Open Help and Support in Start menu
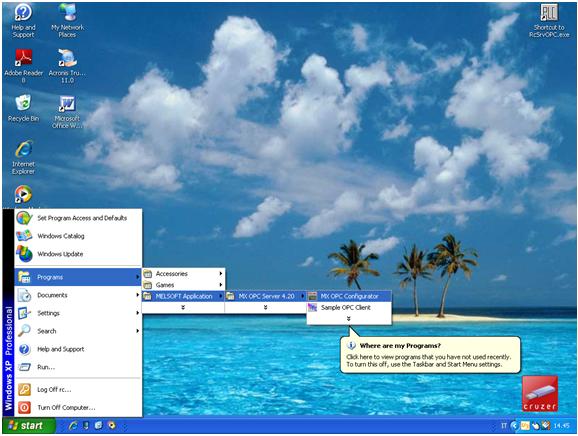 [78, 349]
